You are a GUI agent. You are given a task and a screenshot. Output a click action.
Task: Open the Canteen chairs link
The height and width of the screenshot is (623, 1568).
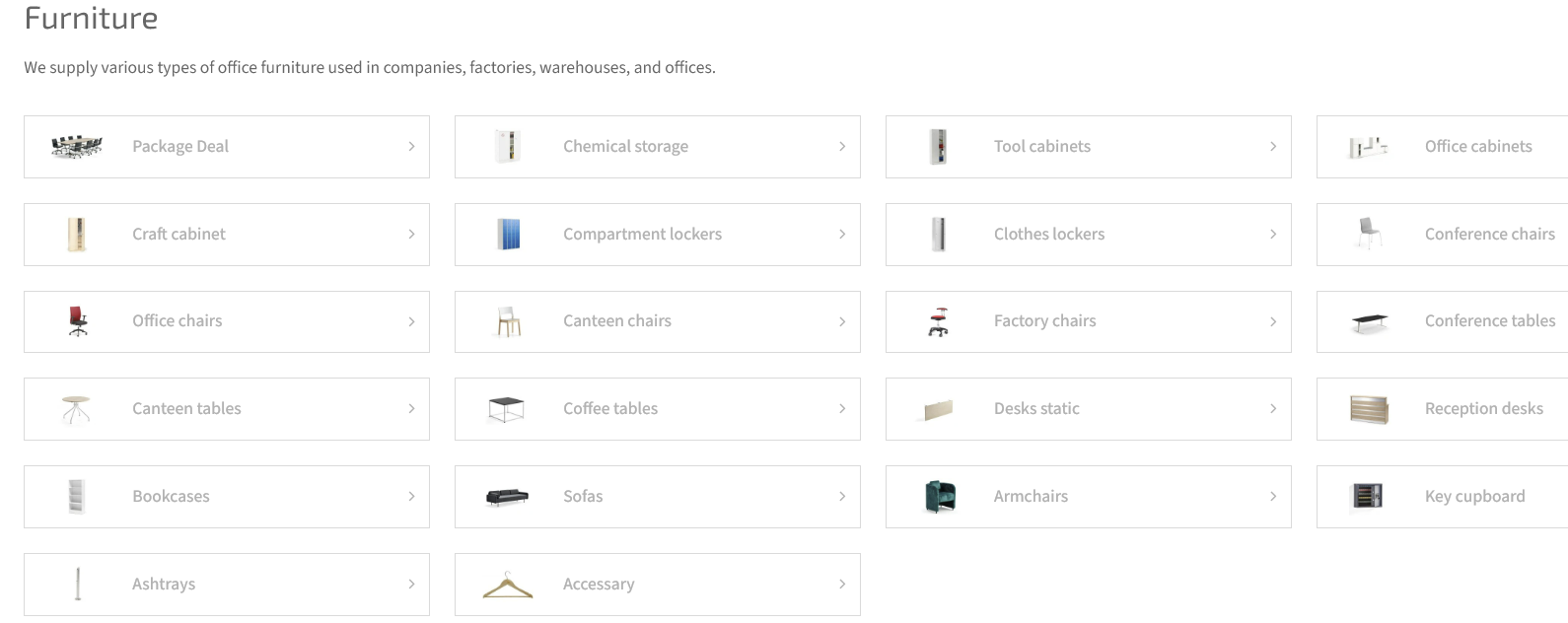pos(658,321)
